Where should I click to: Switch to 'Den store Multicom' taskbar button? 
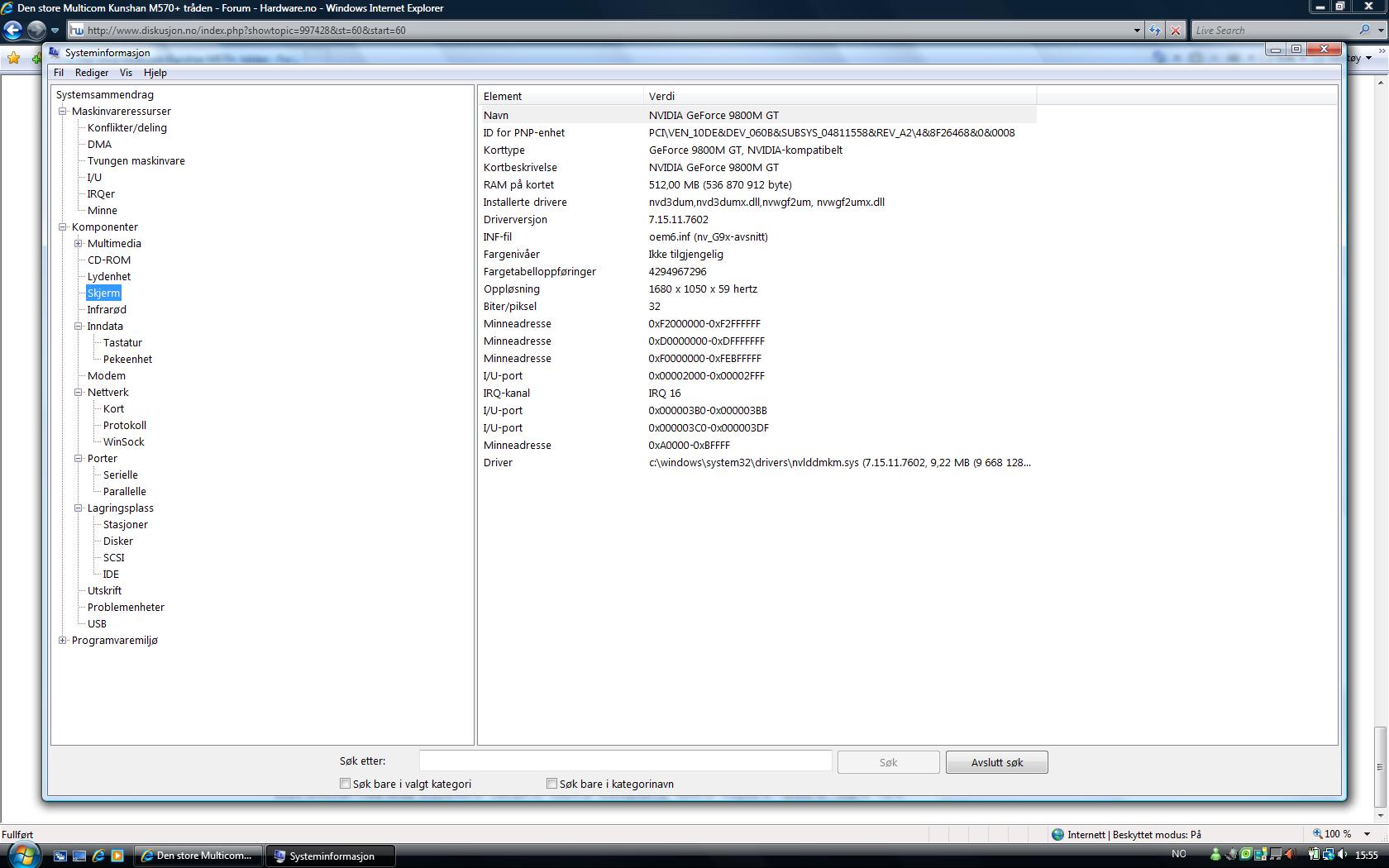[x=198, y=856]
